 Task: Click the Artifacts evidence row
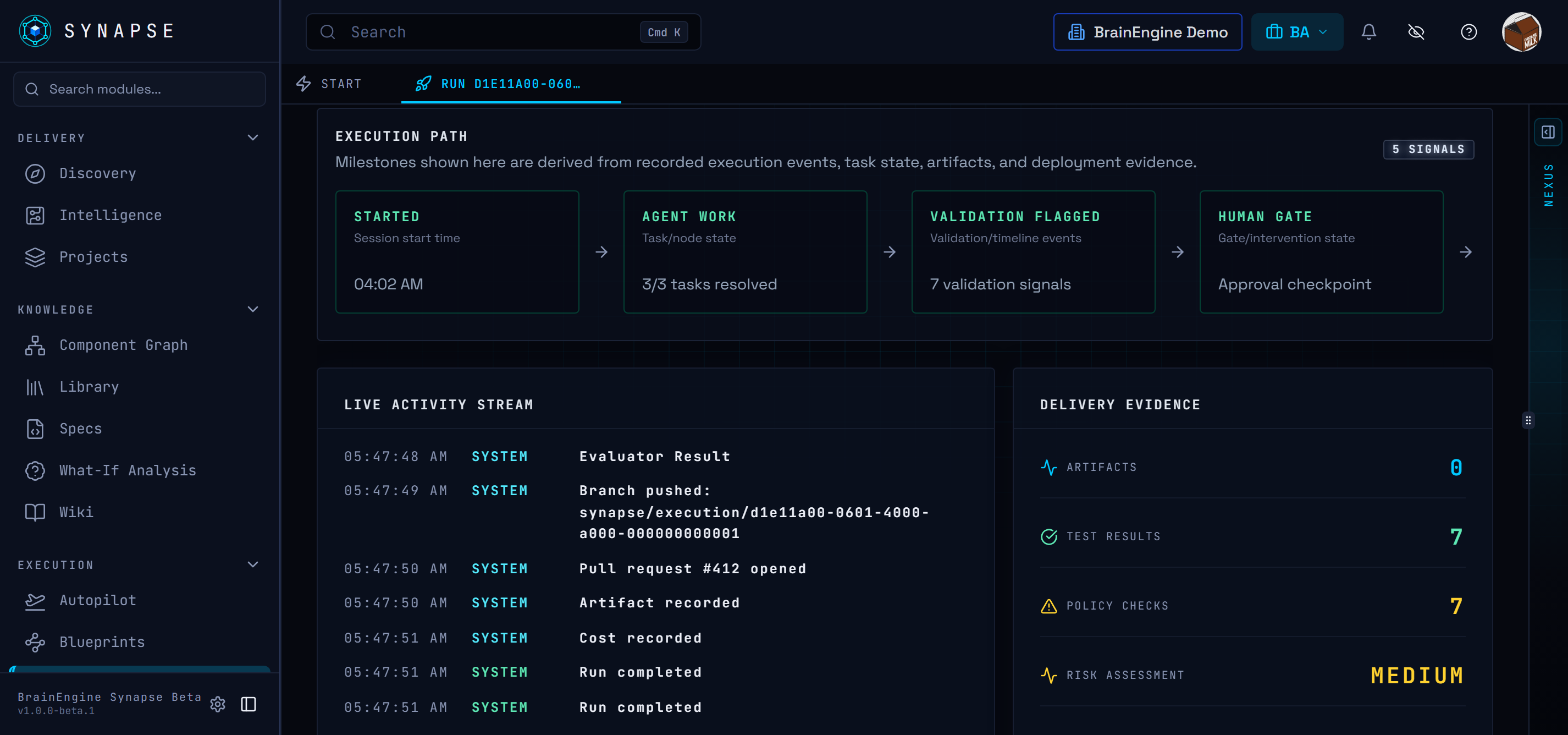pos(1252,467)
